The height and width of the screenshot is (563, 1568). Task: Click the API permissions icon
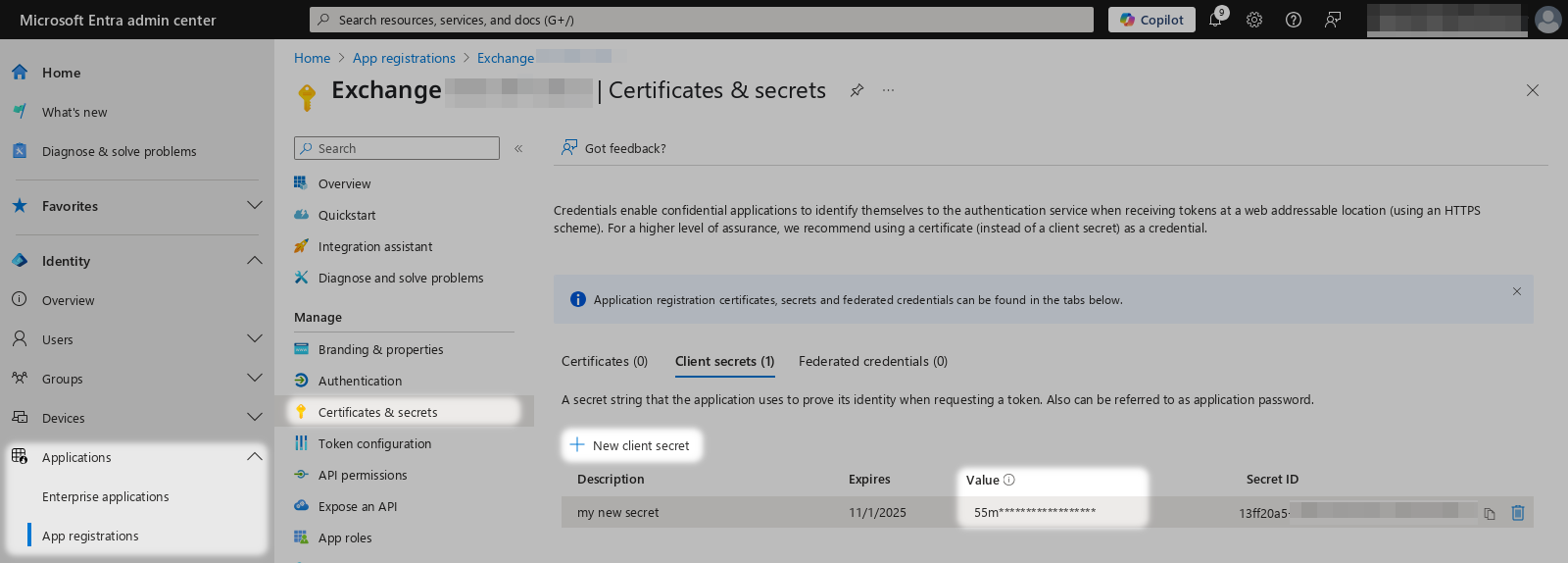tap(301, 475)
